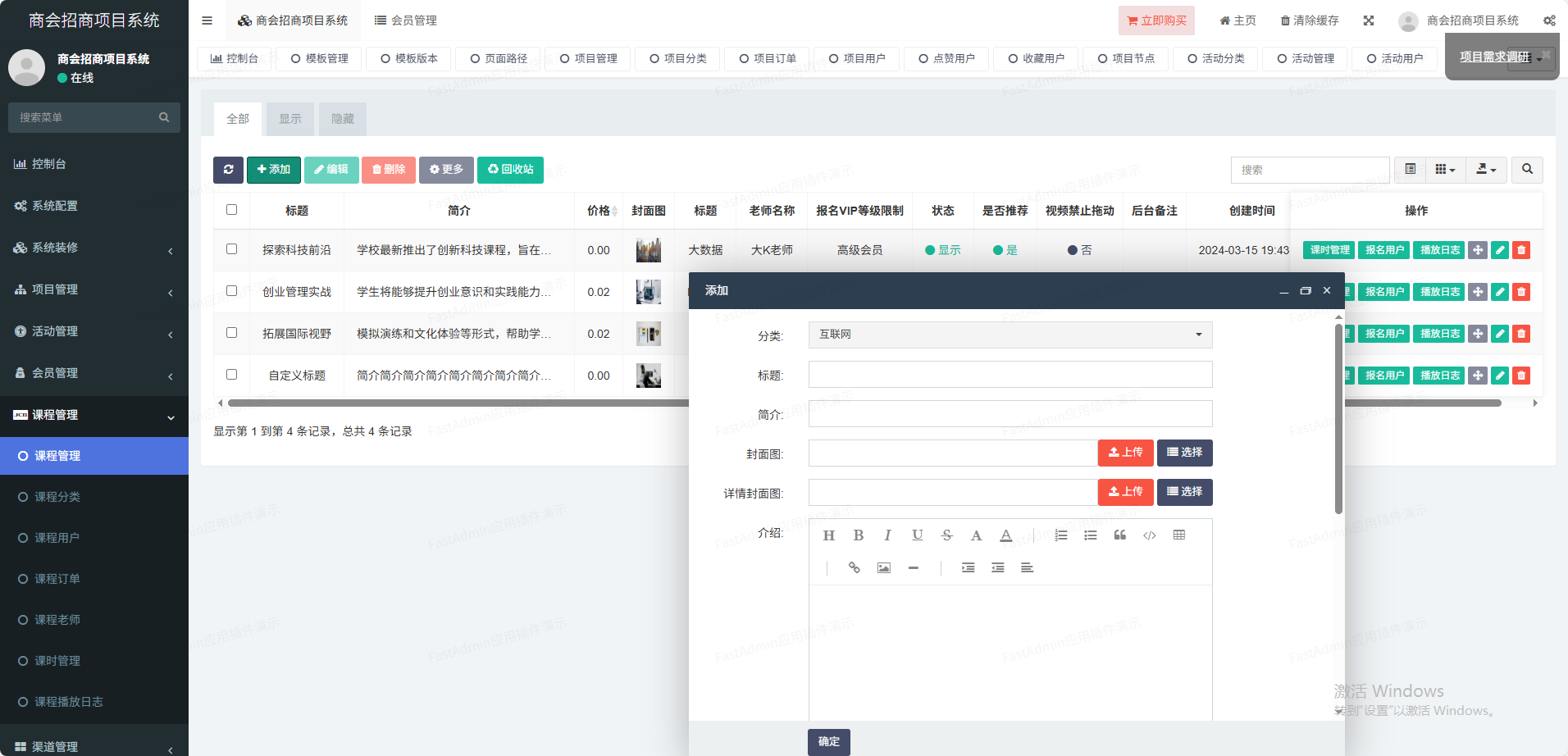
Task: Expand the 项目管理 sidebar menu
Action: click(94, 289)
